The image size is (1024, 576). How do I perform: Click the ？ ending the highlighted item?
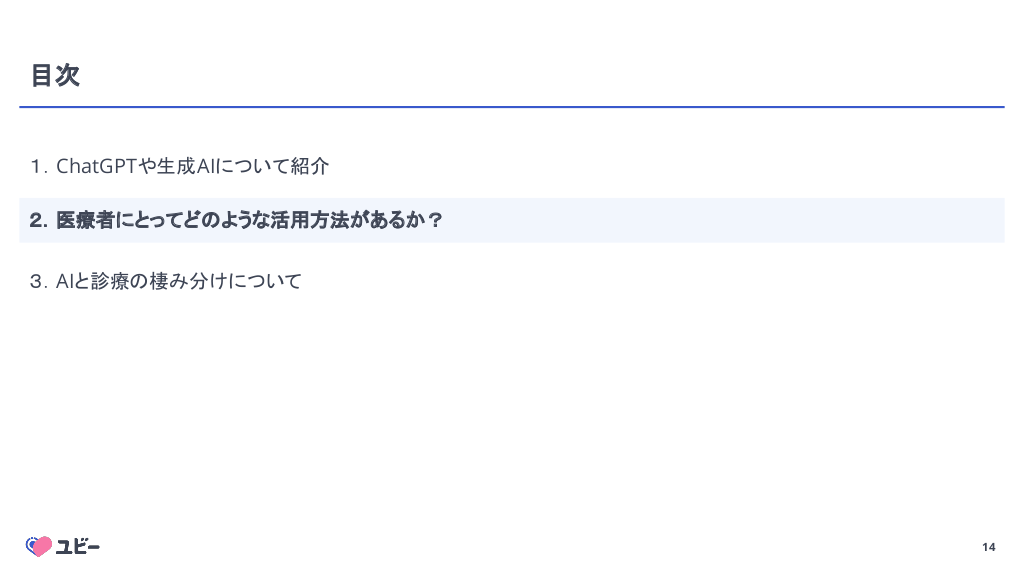click(x=434, y=221)
